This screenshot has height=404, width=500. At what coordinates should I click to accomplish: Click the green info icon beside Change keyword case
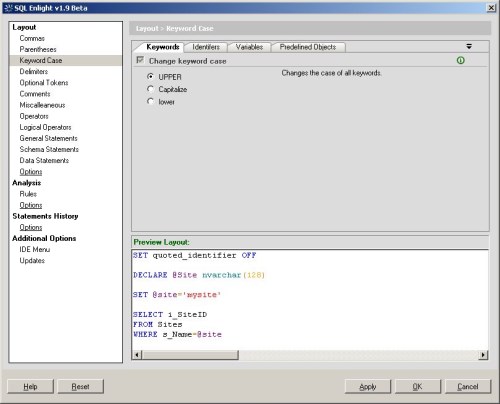pyautogui.click(x=460, y=60)
